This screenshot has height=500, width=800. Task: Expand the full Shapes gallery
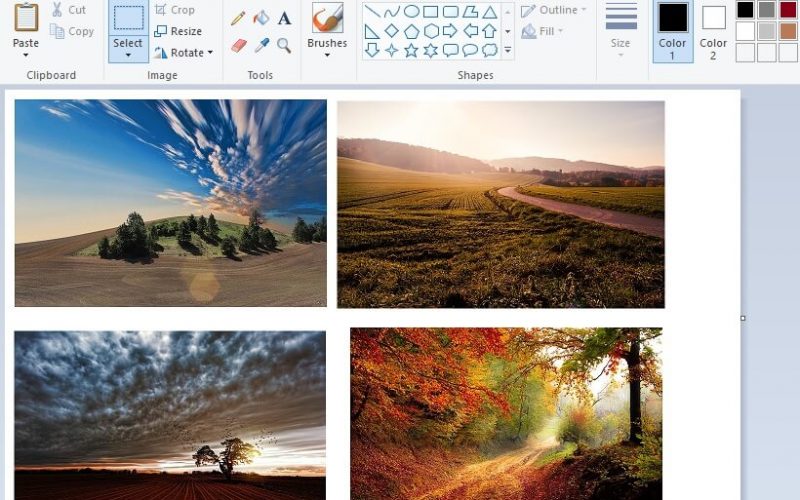tap(508, 50)
